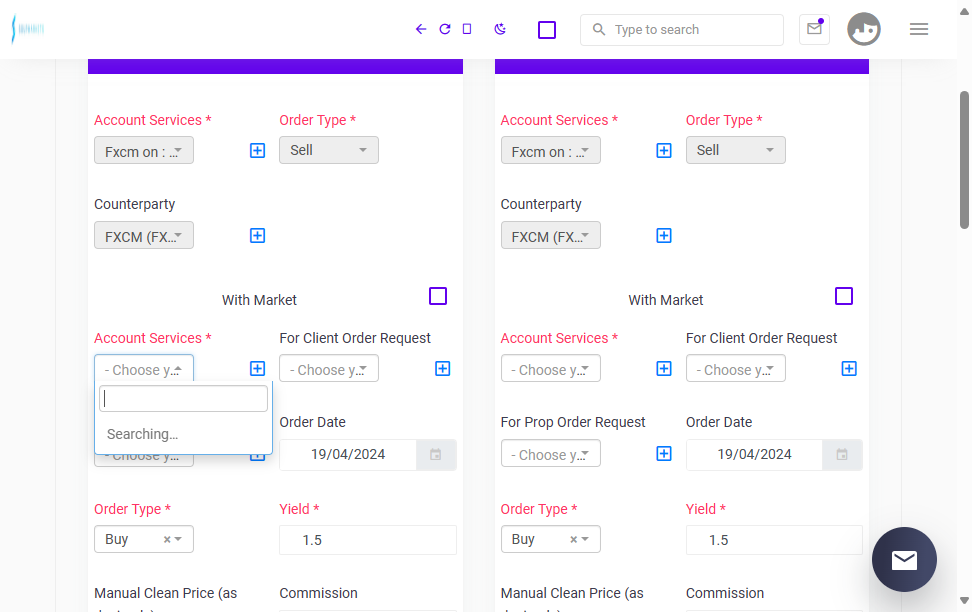This screenshot has height=612, width=972.
Task: Click the refresh icon in top toolbar
Action: click(444, 29)
